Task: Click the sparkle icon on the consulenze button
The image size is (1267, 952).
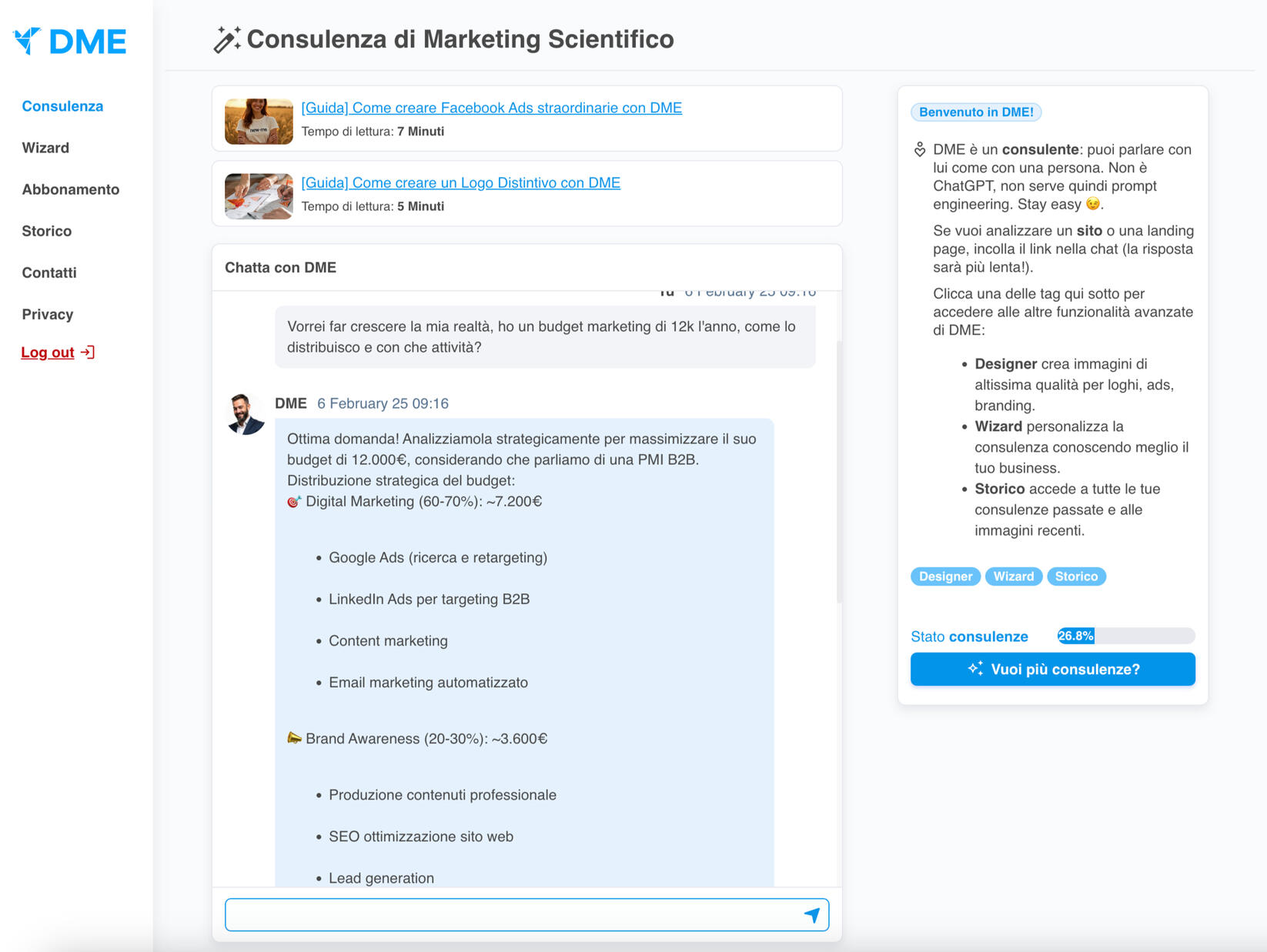Action: (978, 668)
